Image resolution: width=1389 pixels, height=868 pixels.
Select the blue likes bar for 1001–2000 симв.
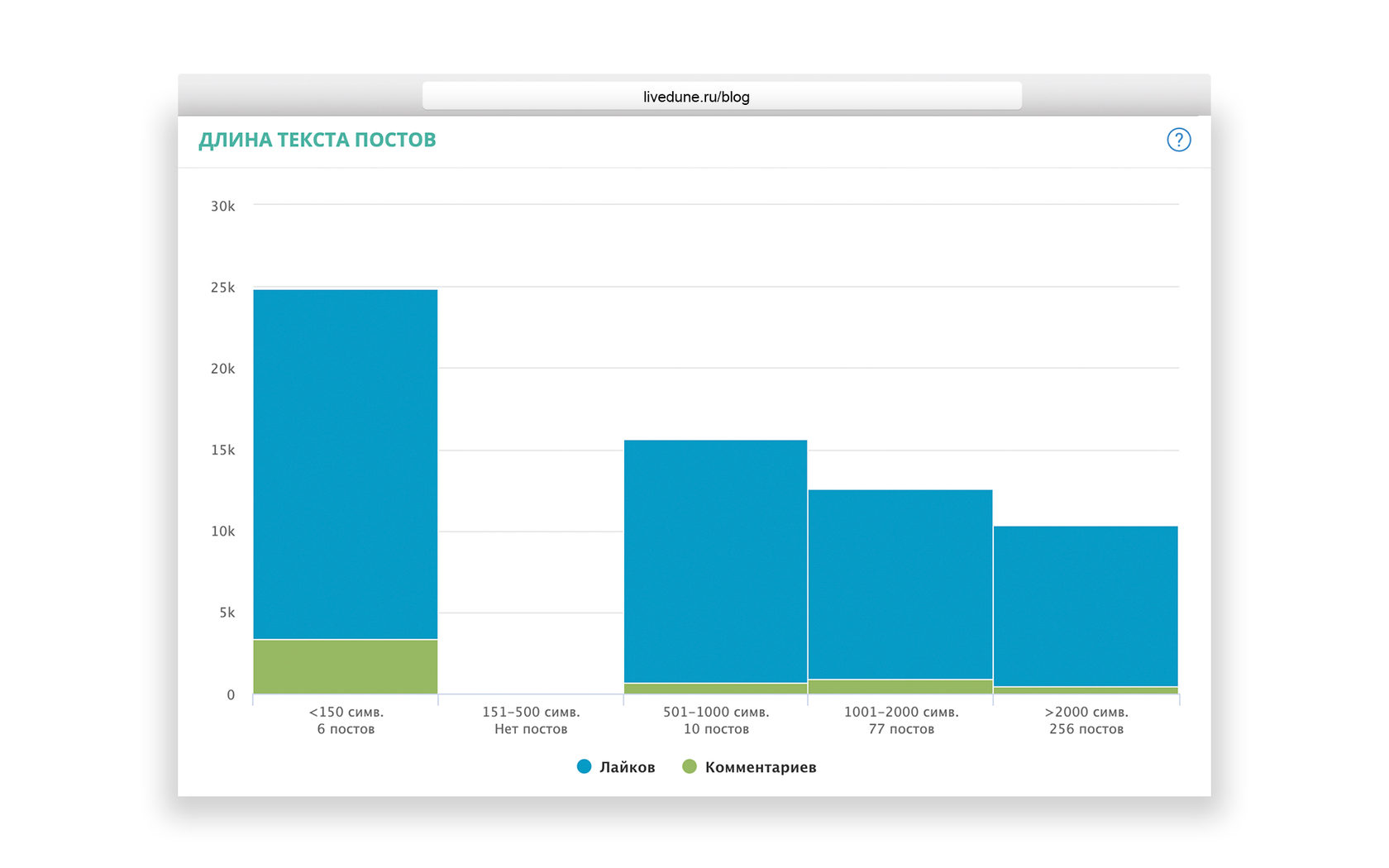point(900,584)
